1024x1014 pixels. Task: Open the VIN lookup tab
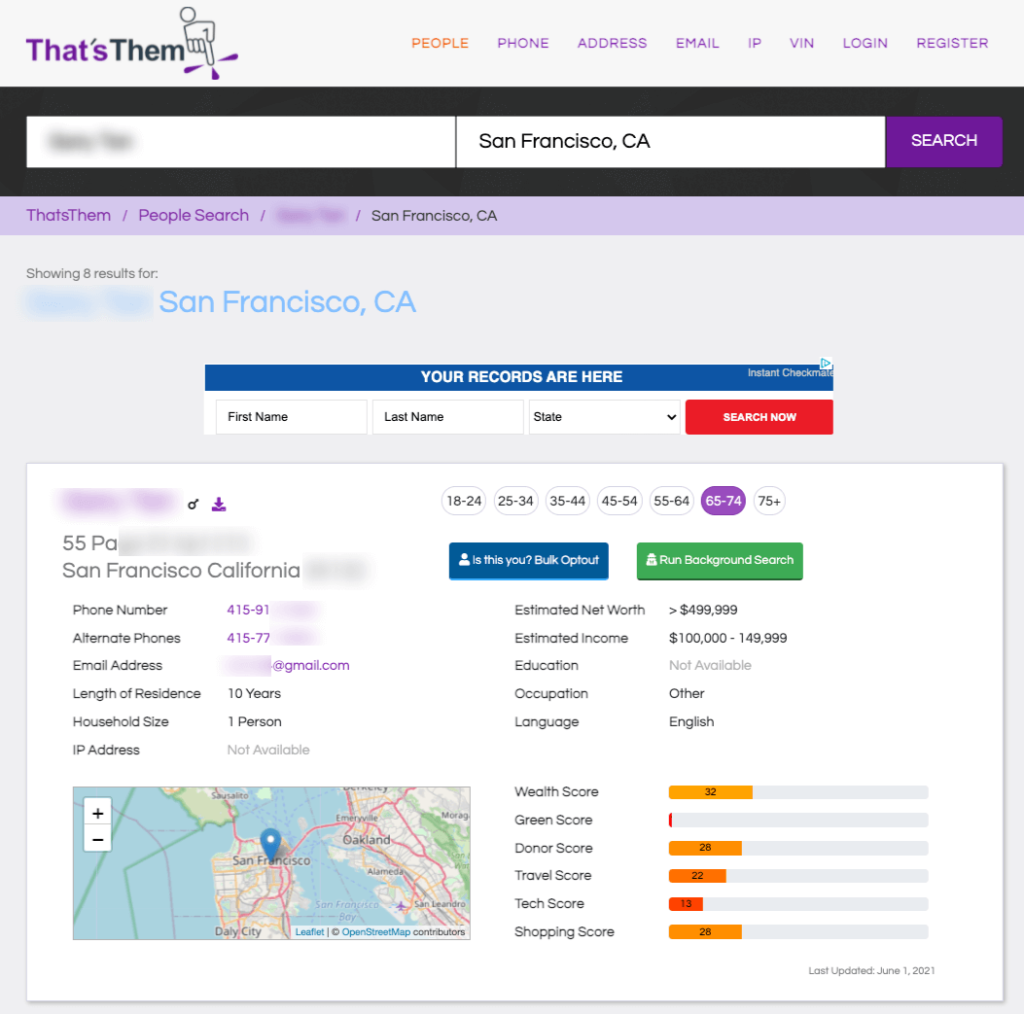tap(801, 43)
